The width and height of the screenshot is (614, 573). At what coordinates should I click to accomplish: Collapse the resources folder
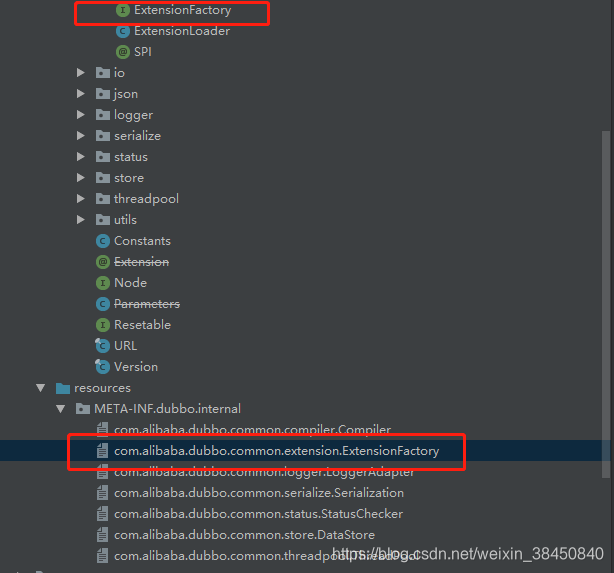click(x=41, y=388)
